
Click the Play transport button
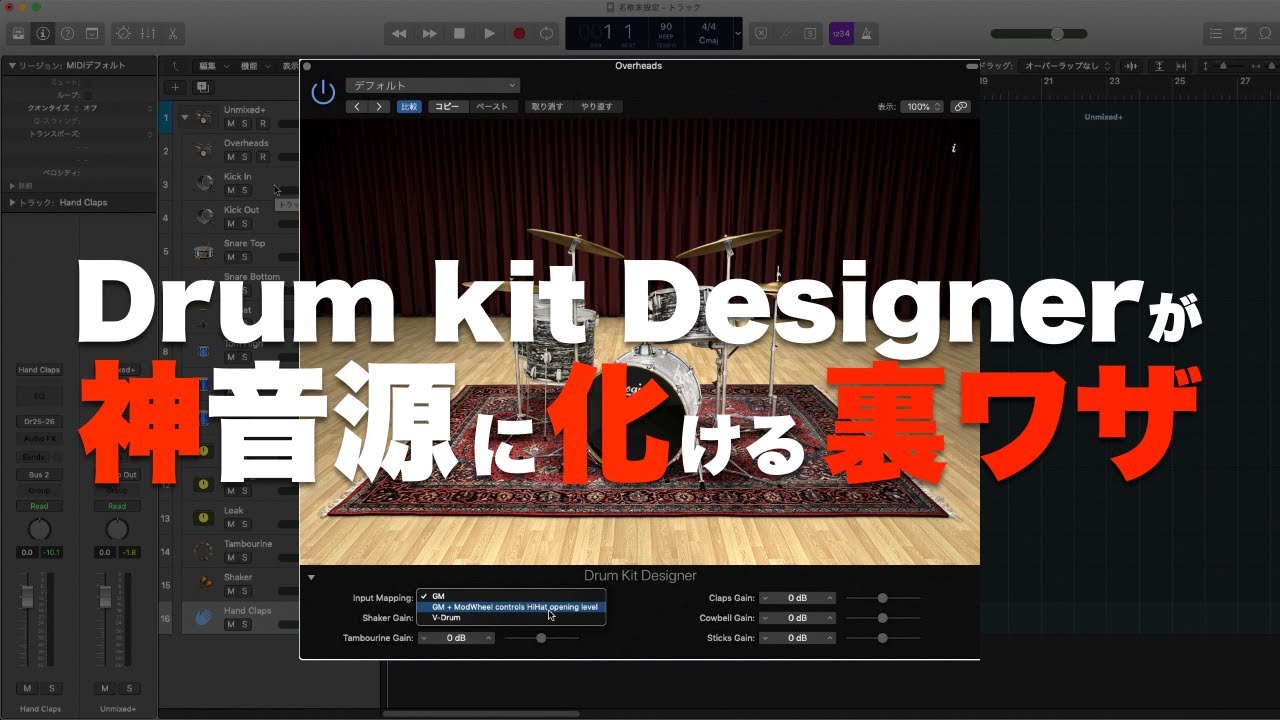(x=489, y=33)
